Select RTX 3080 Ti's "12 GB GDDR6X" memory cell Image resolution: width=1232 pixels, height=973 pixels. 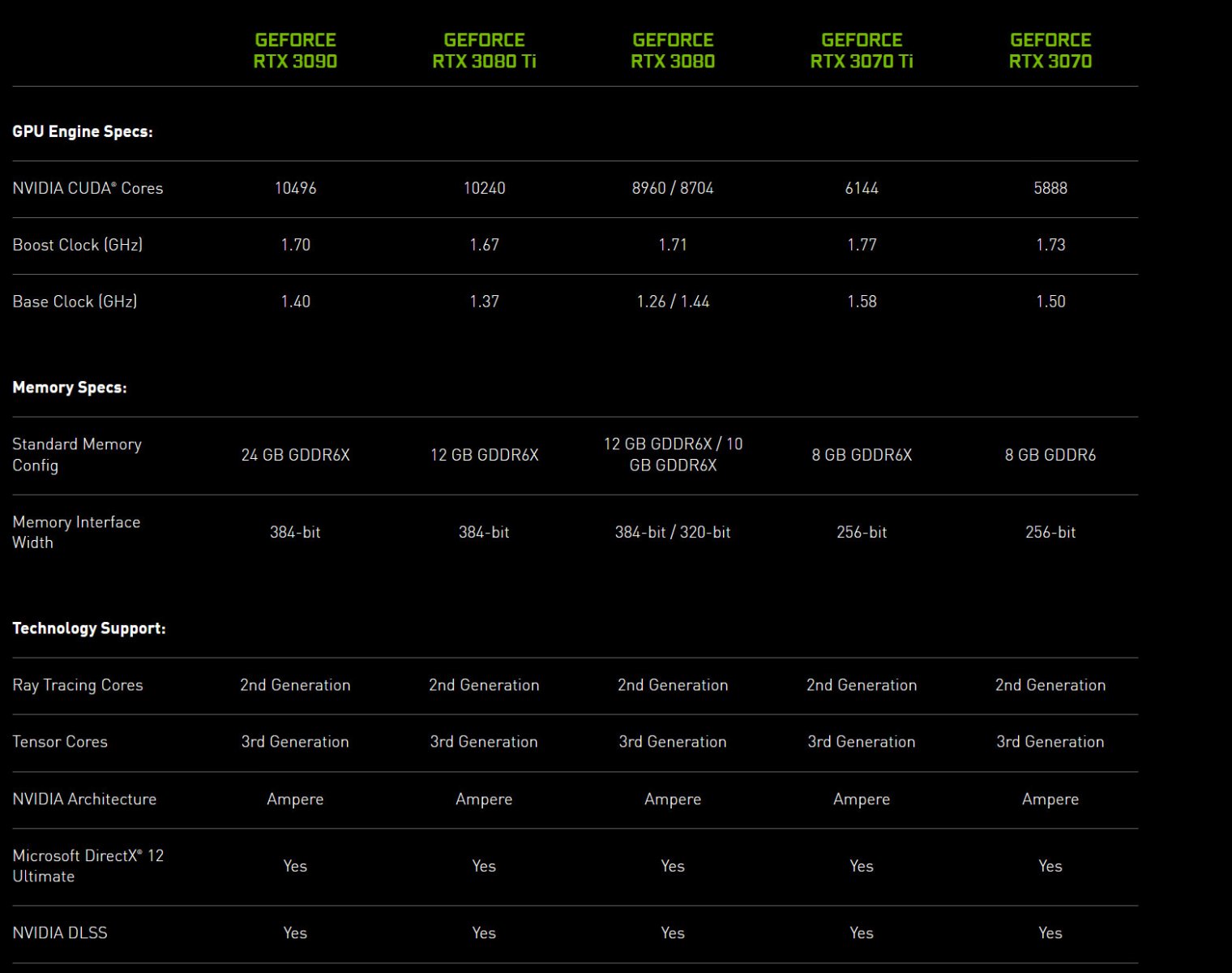point(484,455)
